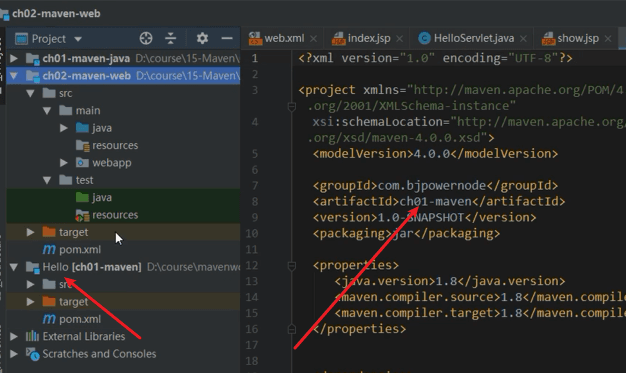The image size is (626, 373).
Task: Hide the Project panel with minus icon
Action: click(227, 38)
